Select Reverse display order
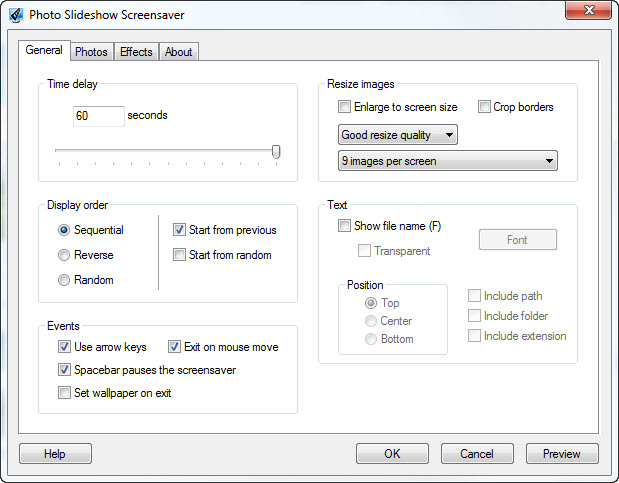The height and width of the screenshot is (483, 619). click(64, 255)
